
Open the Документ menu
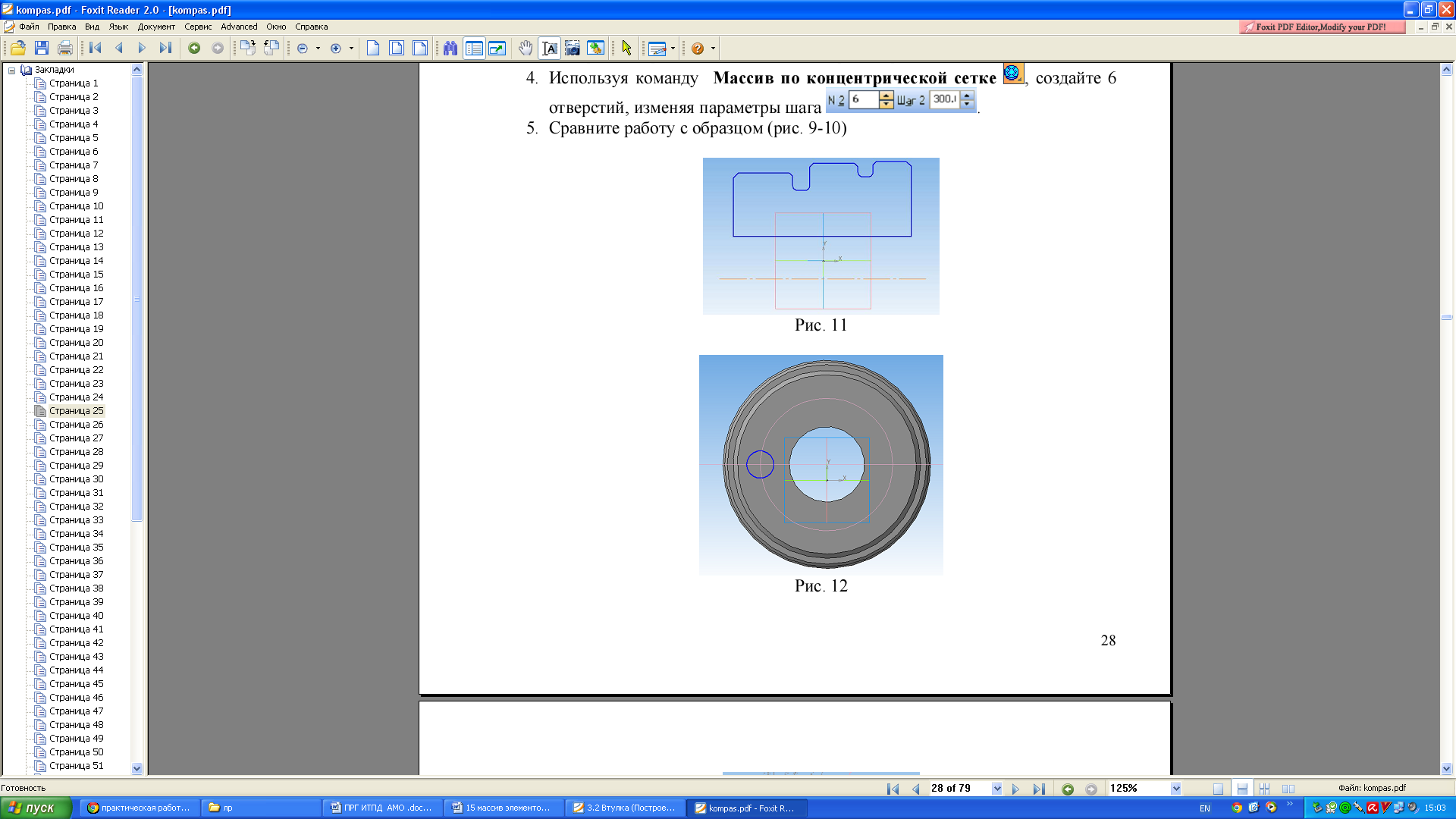pyautogui.click(x=156, y=27)
